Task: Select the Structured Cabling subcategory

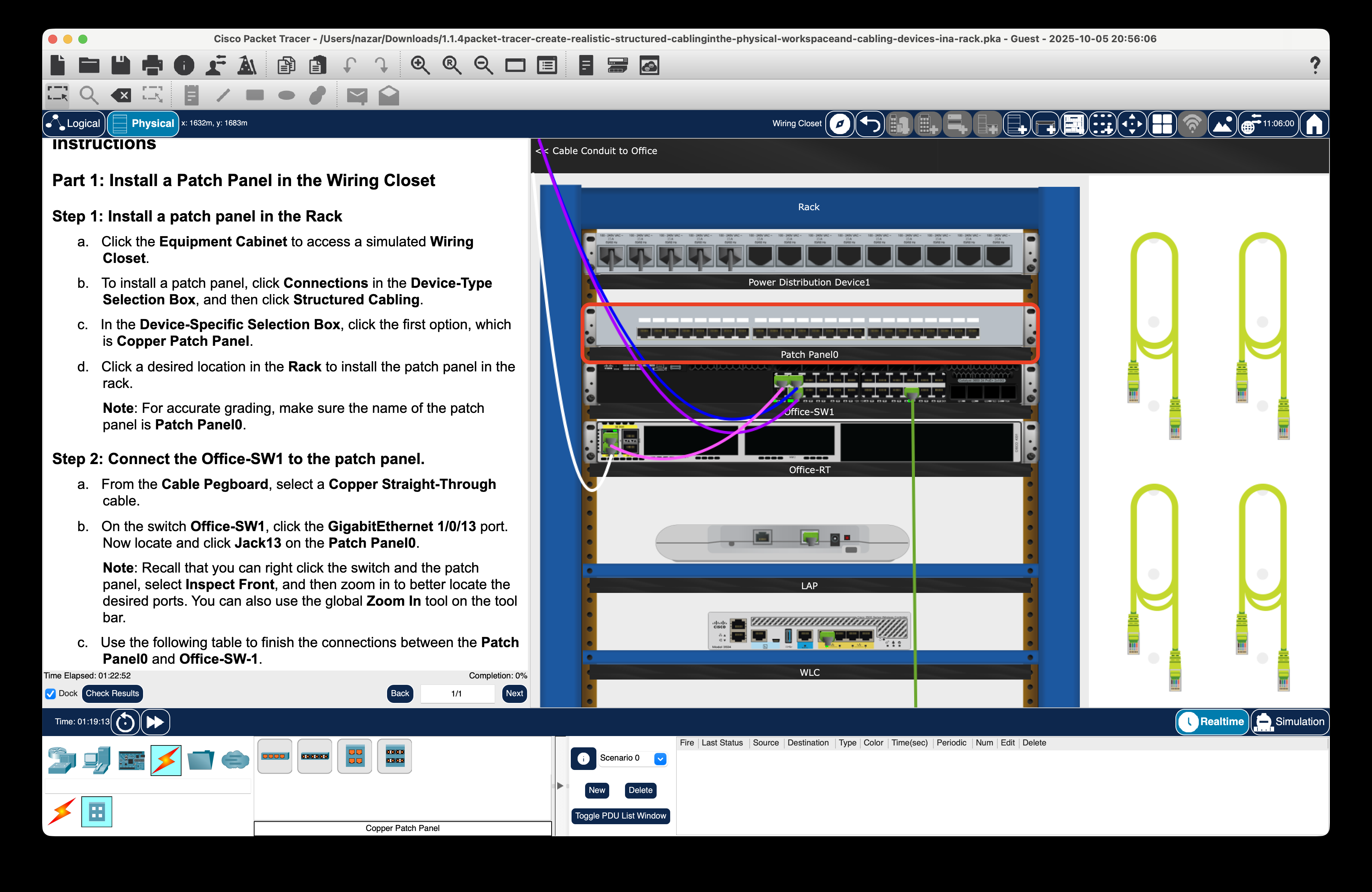Action: (x=96, y=812)
